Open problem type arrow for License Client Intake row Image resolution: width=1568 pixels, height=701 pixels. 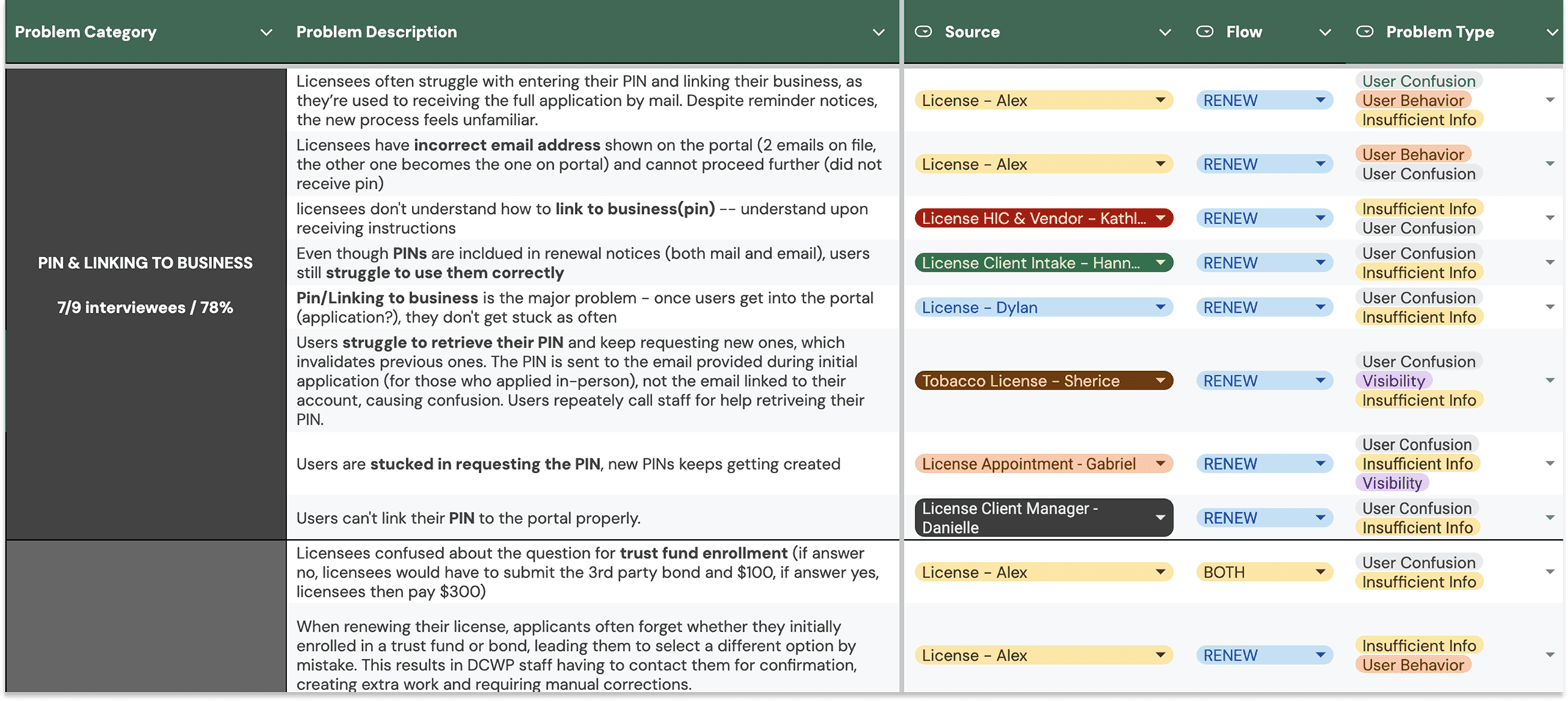(x=1550, y=262)
